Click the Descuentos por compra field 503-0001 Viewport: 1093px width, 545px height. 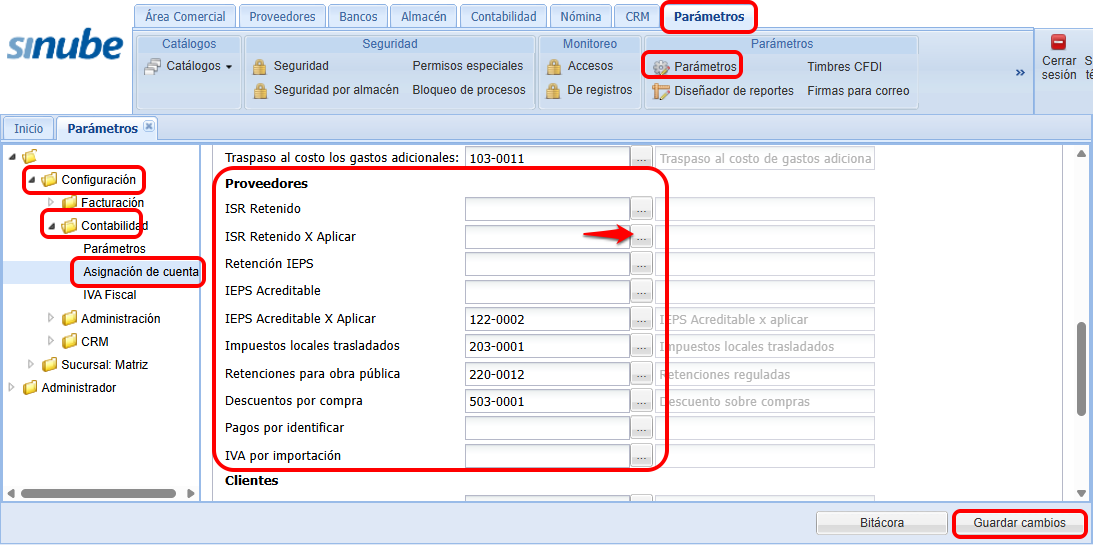point(548,401)
